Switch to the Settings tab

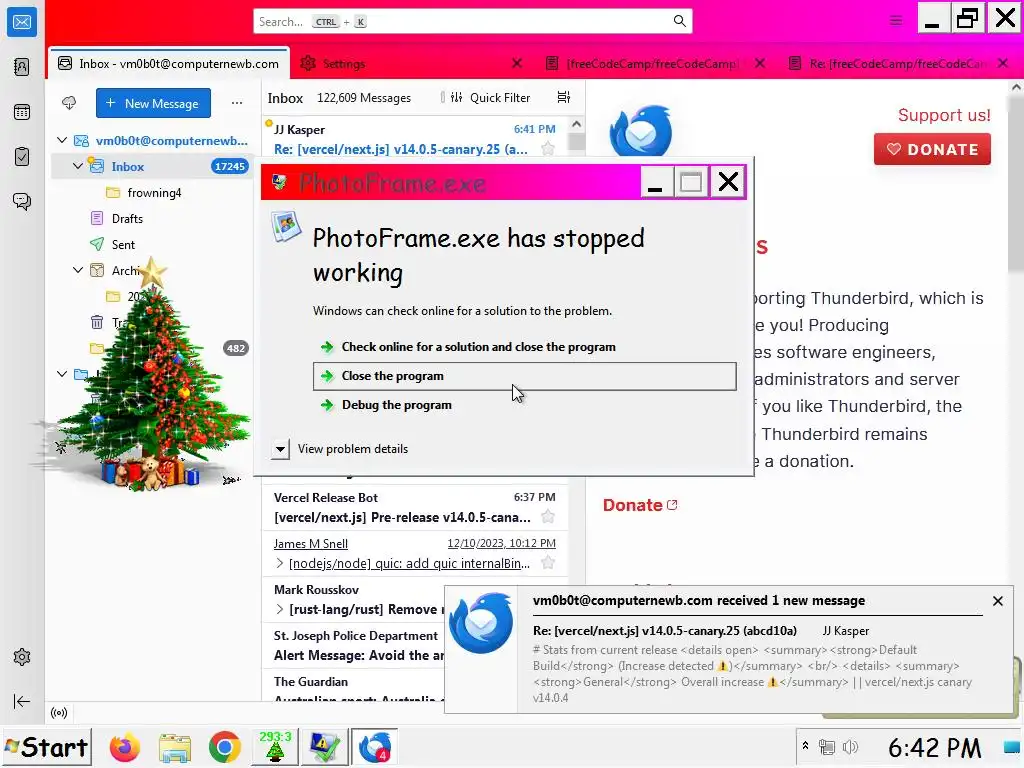coord(344,63)
